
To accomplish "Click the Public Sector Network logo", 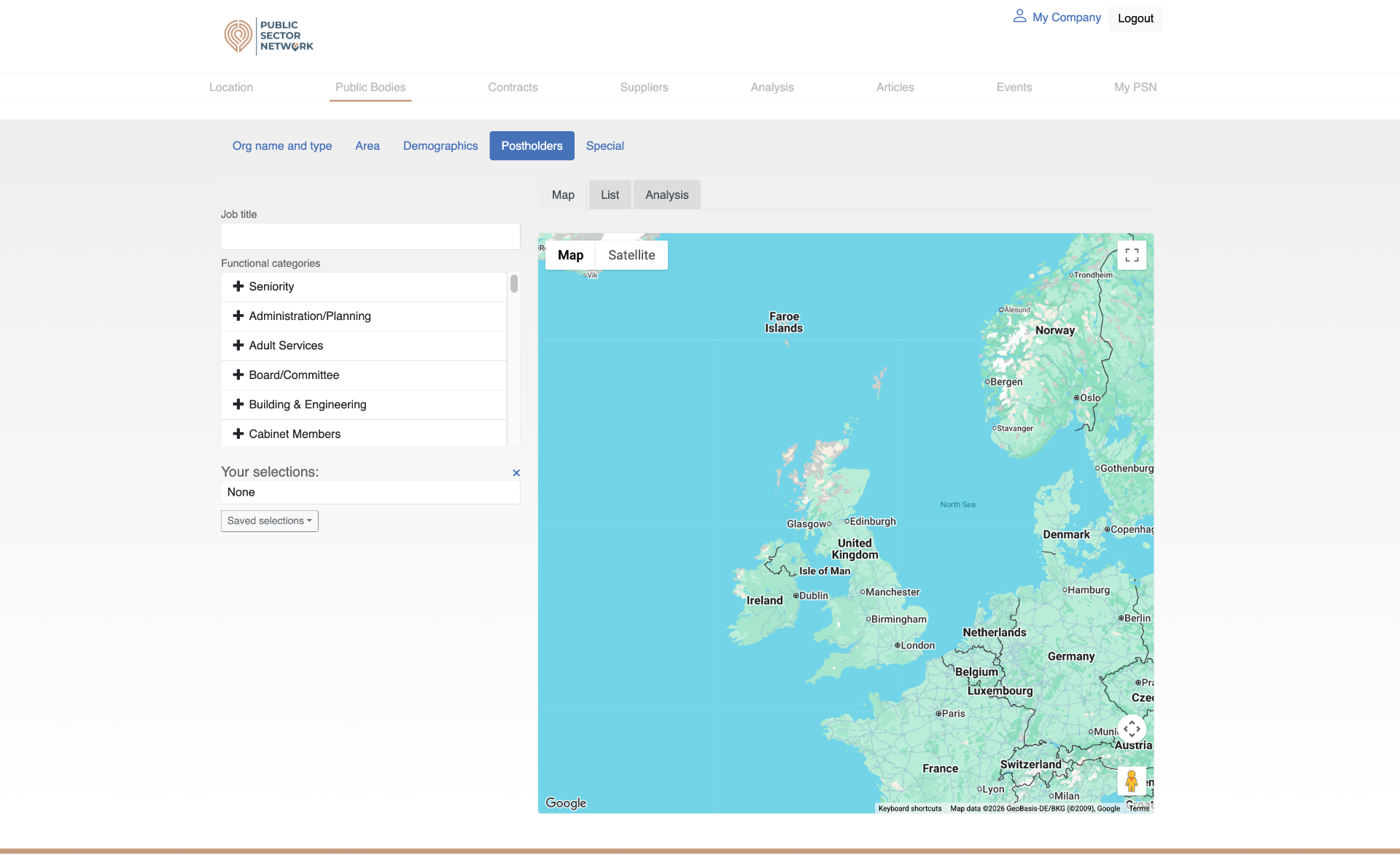I will (x=268, y=36).
